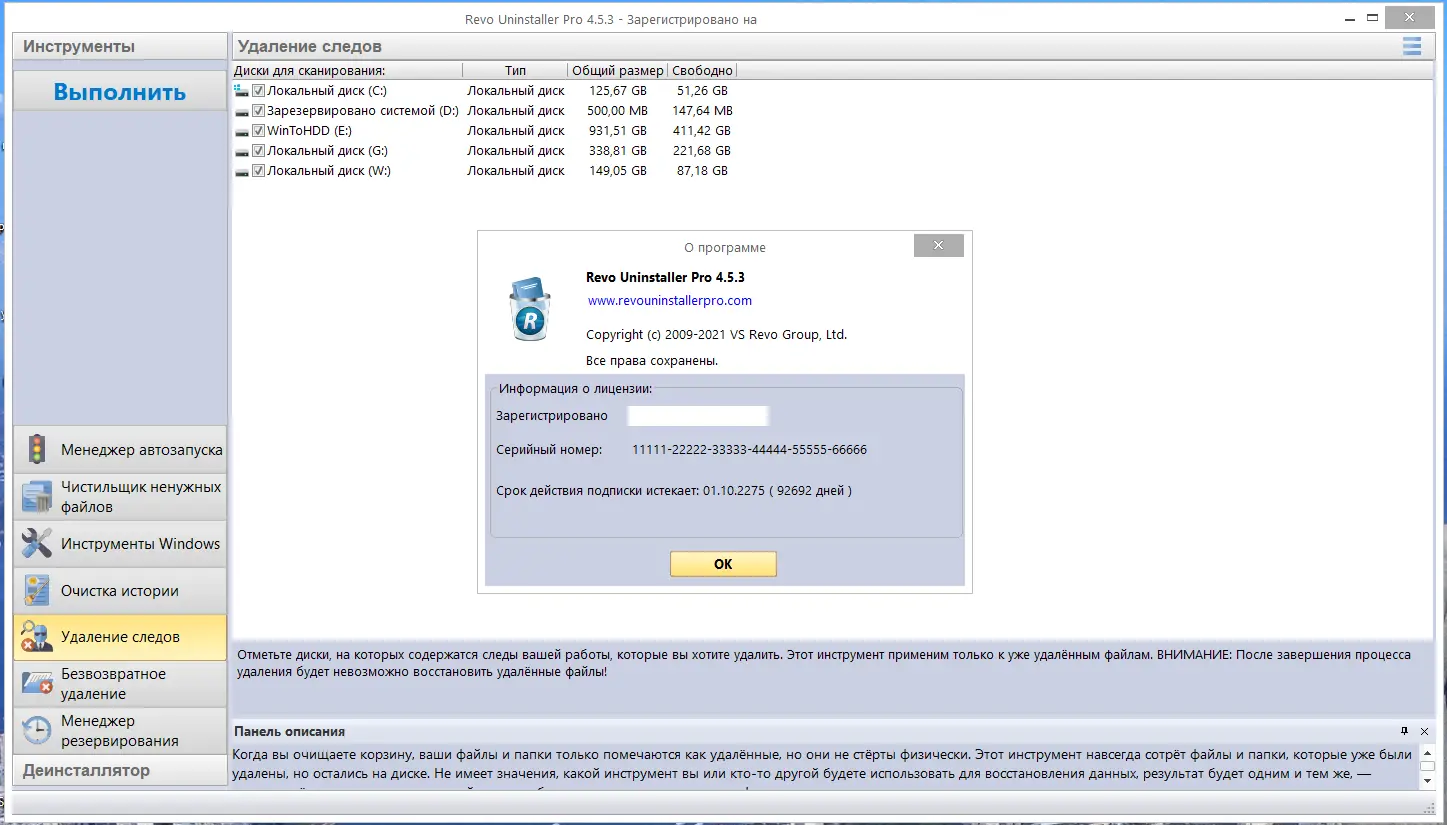Open Очистка истории tool
The image size is (1447, 825).
pos(120,591)
